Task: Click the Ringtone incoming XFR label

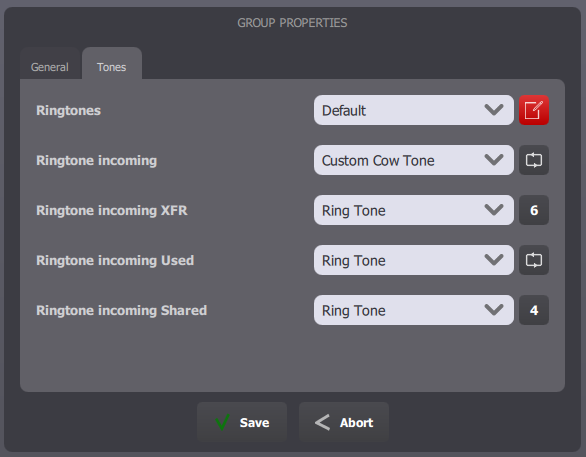Action: coord(112,210)
